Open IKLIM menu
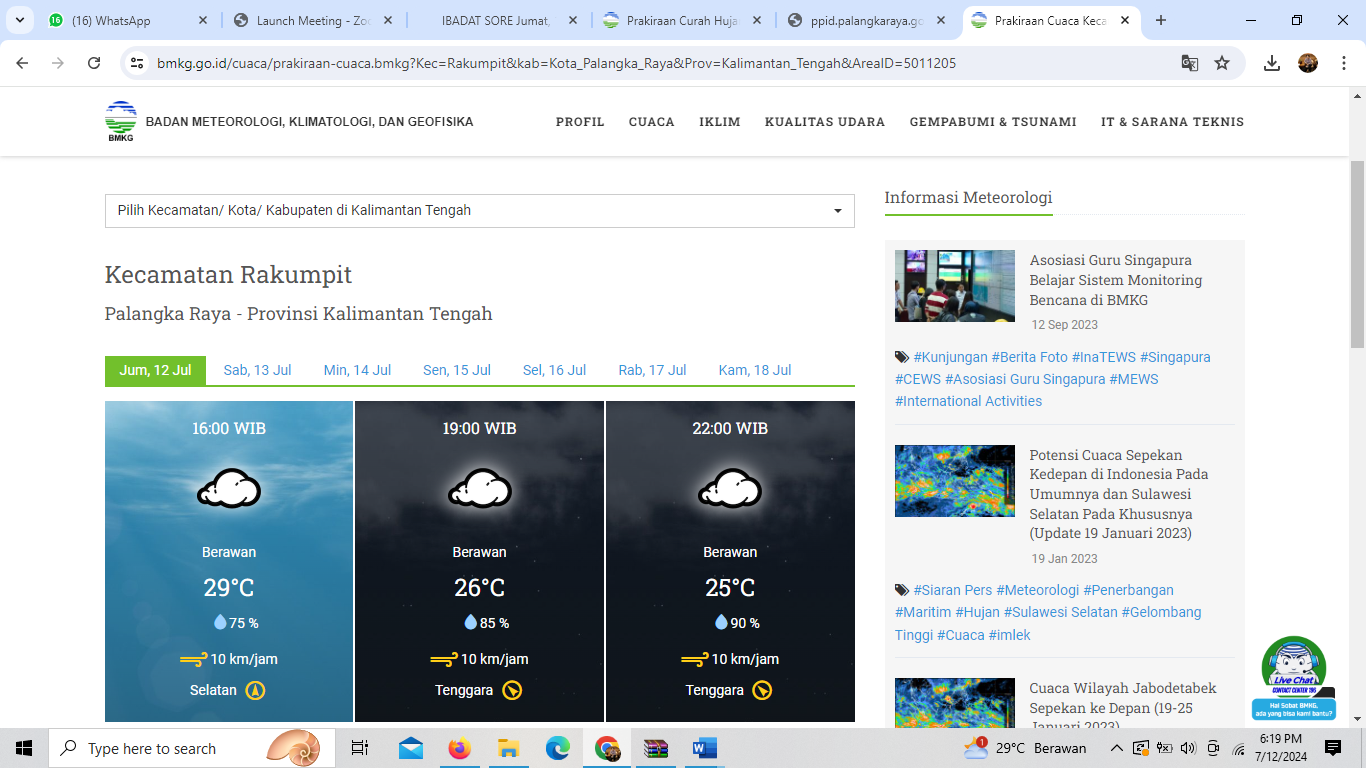This screenshot has width=1366, height=768. 720,122
